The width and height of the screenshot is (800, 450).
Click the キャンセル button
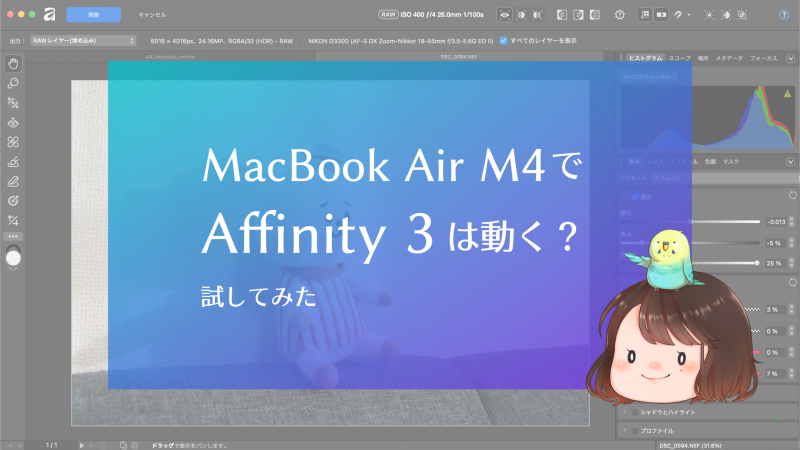tap(152, 15)
